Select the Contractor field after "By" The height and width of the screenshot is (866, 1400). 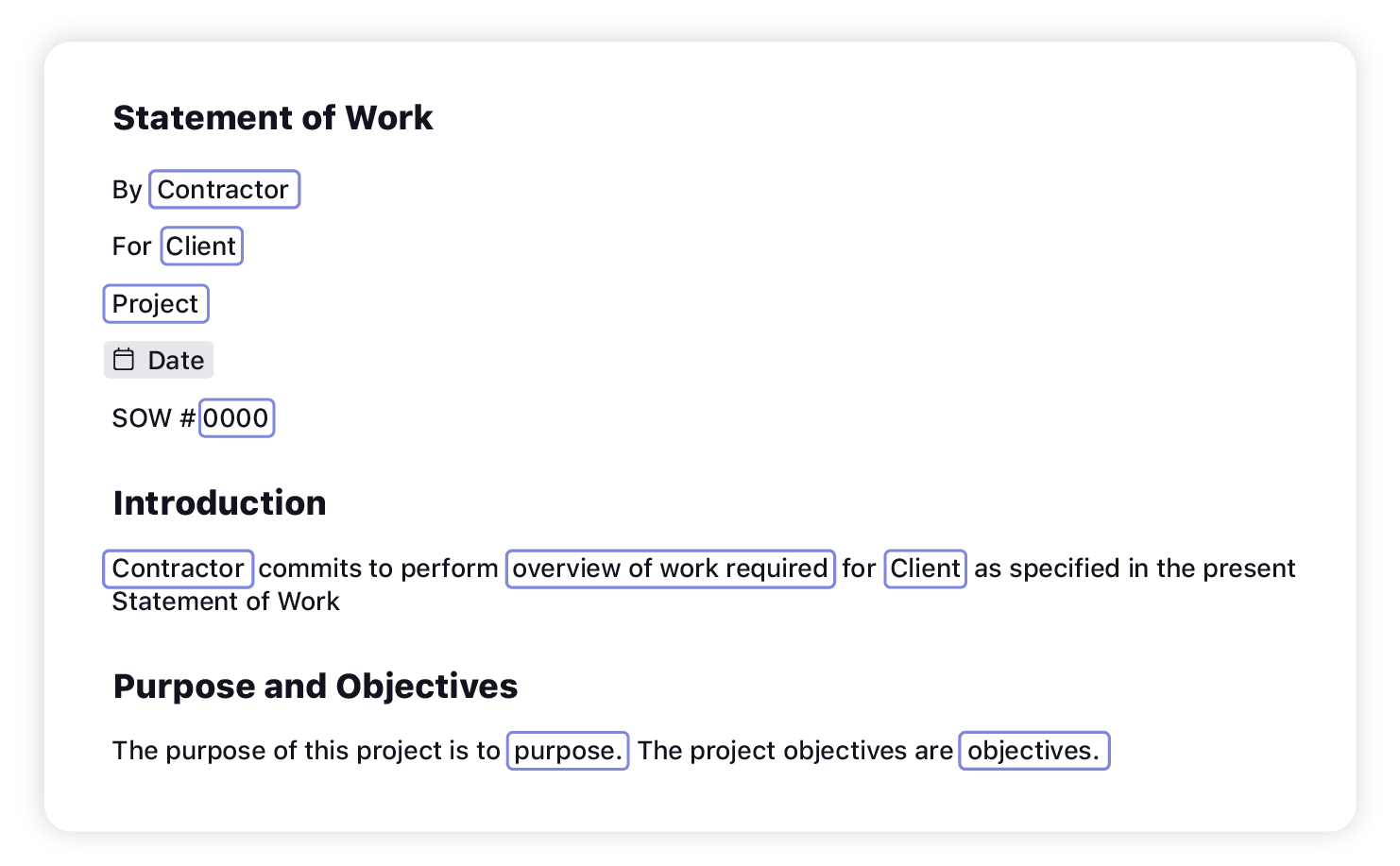[224, 190]
